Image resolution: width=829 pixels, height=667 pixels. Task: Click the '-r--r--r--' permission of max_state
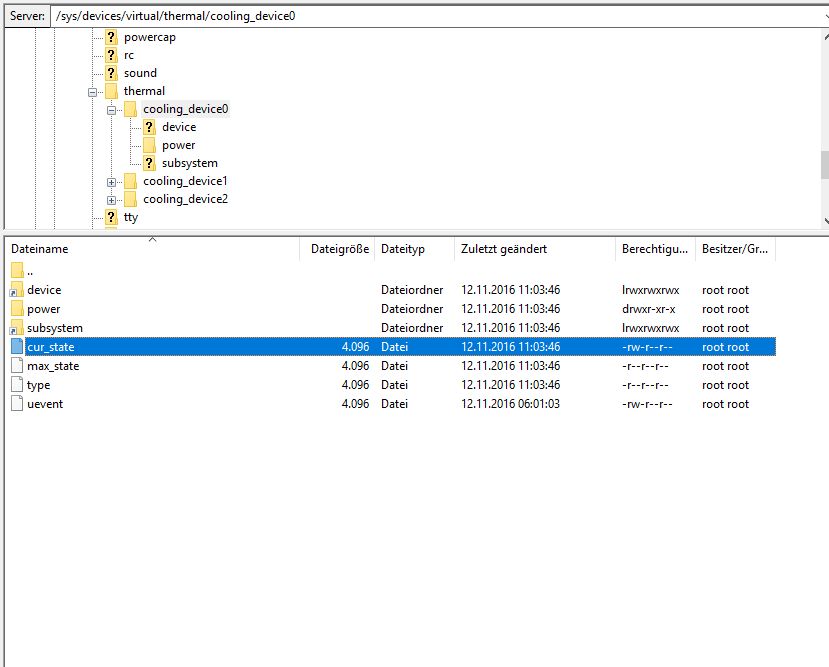click(645, 366)
